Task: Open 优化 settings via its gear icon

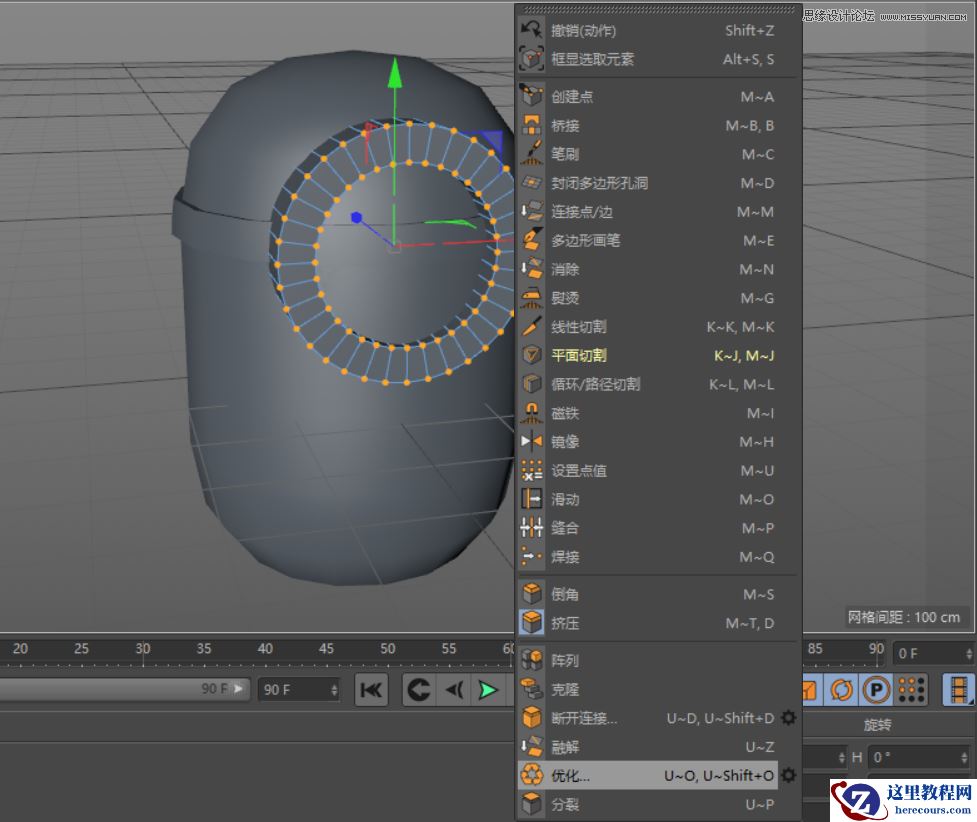Action: 788,775
